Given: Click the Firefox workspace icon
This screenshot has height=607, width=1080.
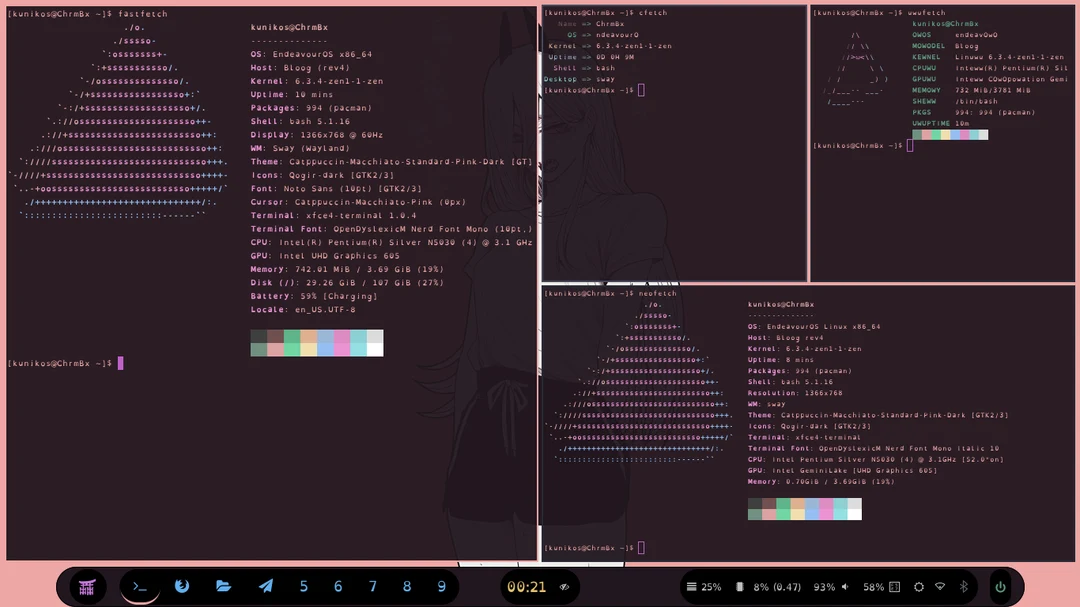Looking at the screenshot, I should click(x=182, y=587).
